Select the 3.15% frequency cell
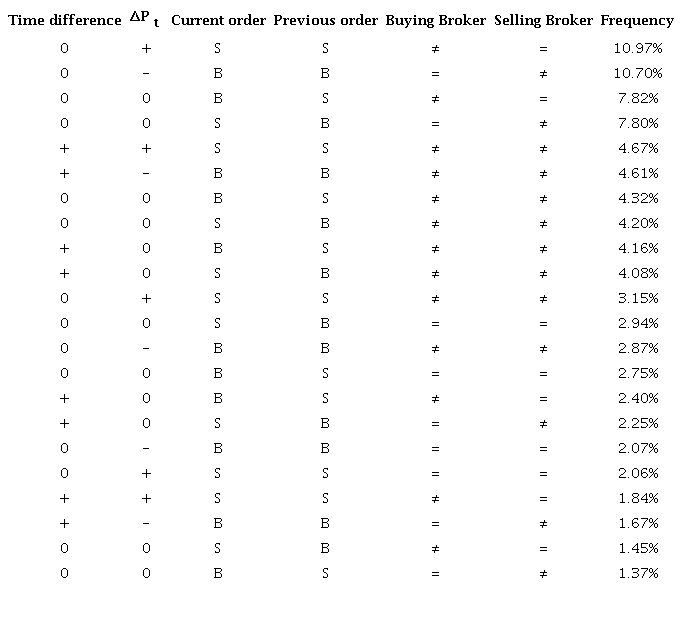 637,298
